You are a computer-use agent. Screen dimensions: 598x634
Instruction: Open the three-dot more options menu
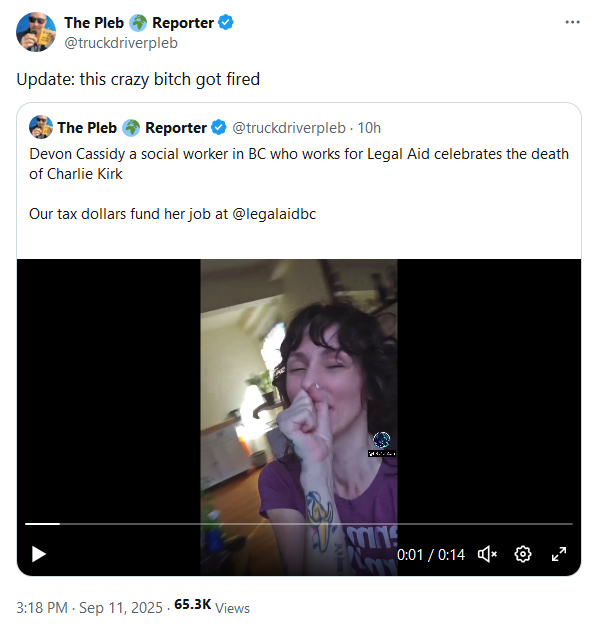pos(572,22)
